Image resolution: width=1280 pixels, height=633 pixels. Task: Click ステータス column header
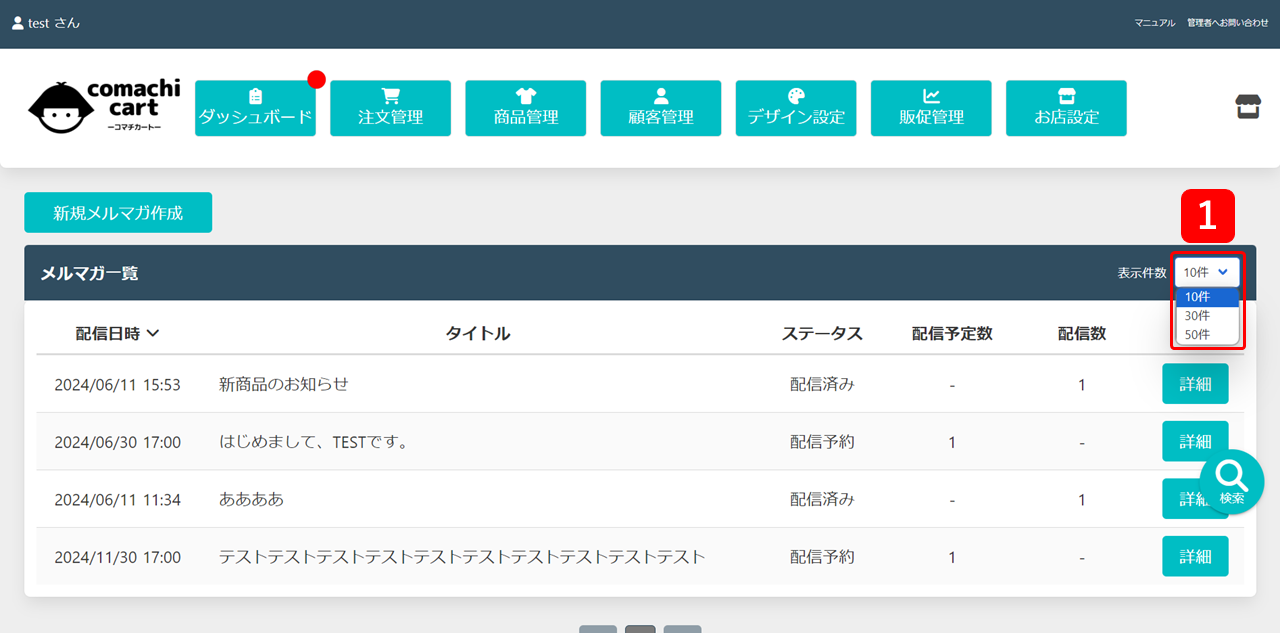click(x=822, y=333)
